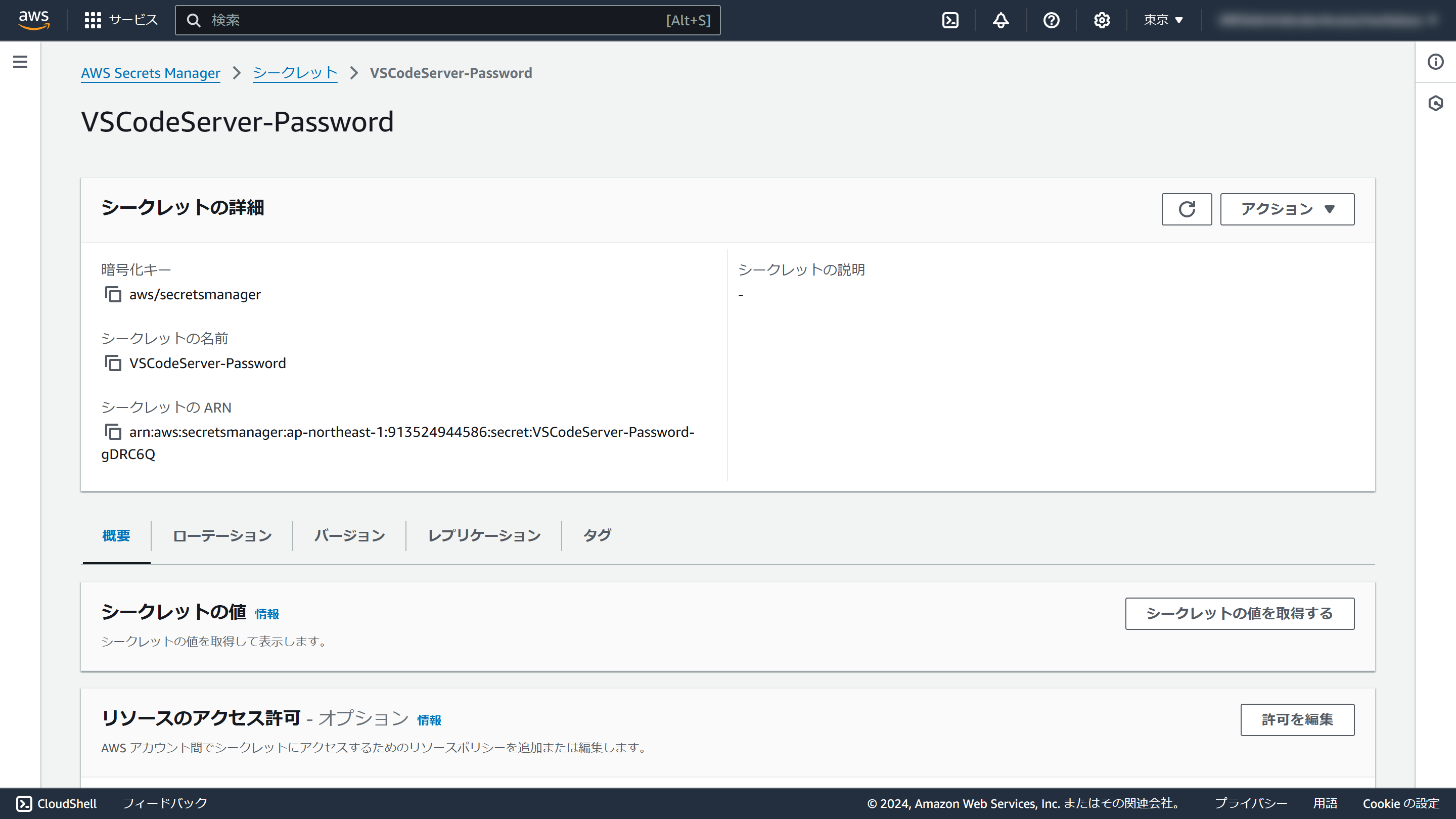Click シークレットの値を取得する button
Viewport: 1456px width, 819px height.
[1239, 613]
